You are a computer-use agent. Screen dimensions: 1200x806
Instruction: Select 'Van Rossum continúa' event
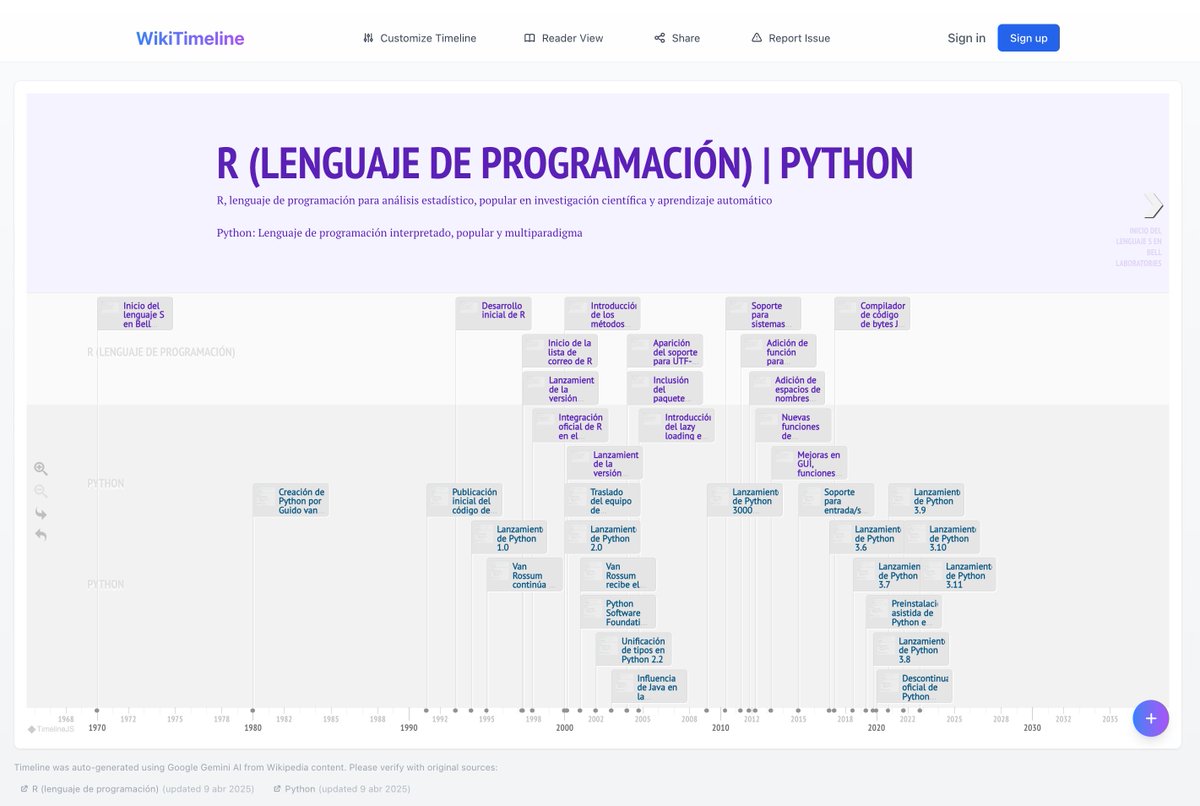pos(524,574)
